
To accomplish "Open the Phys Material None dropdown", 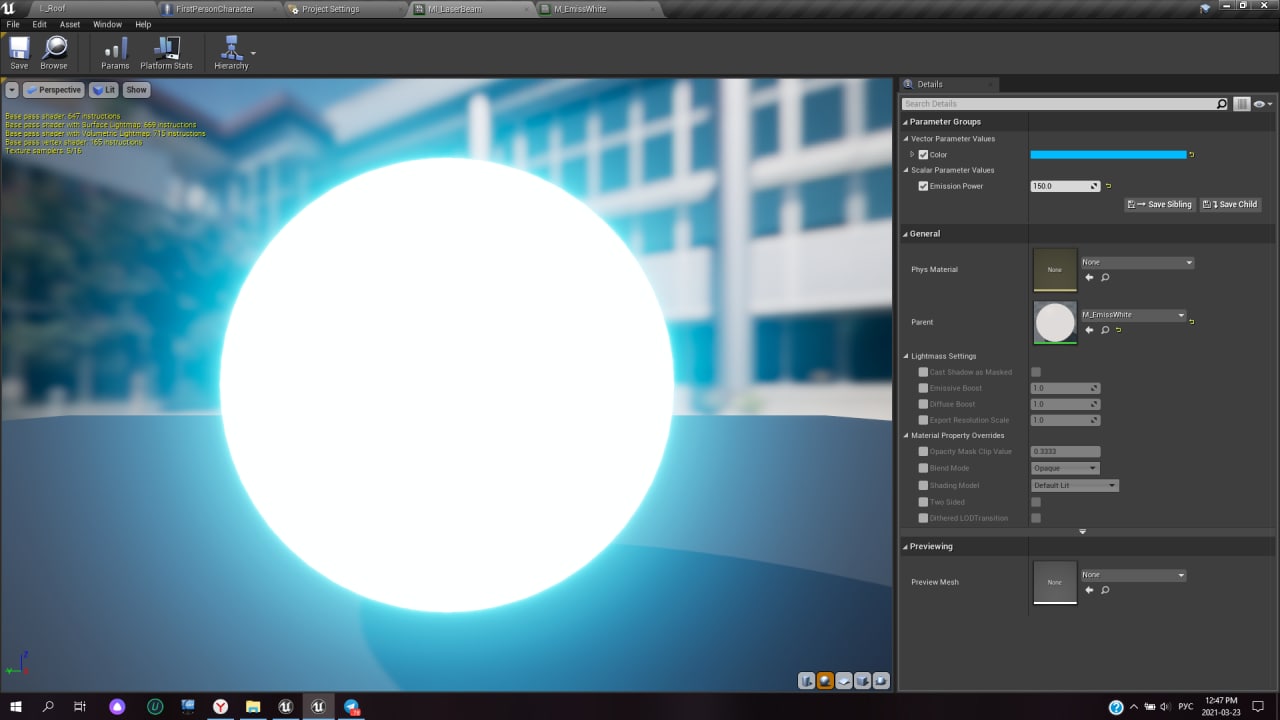I will (1137, 262).
